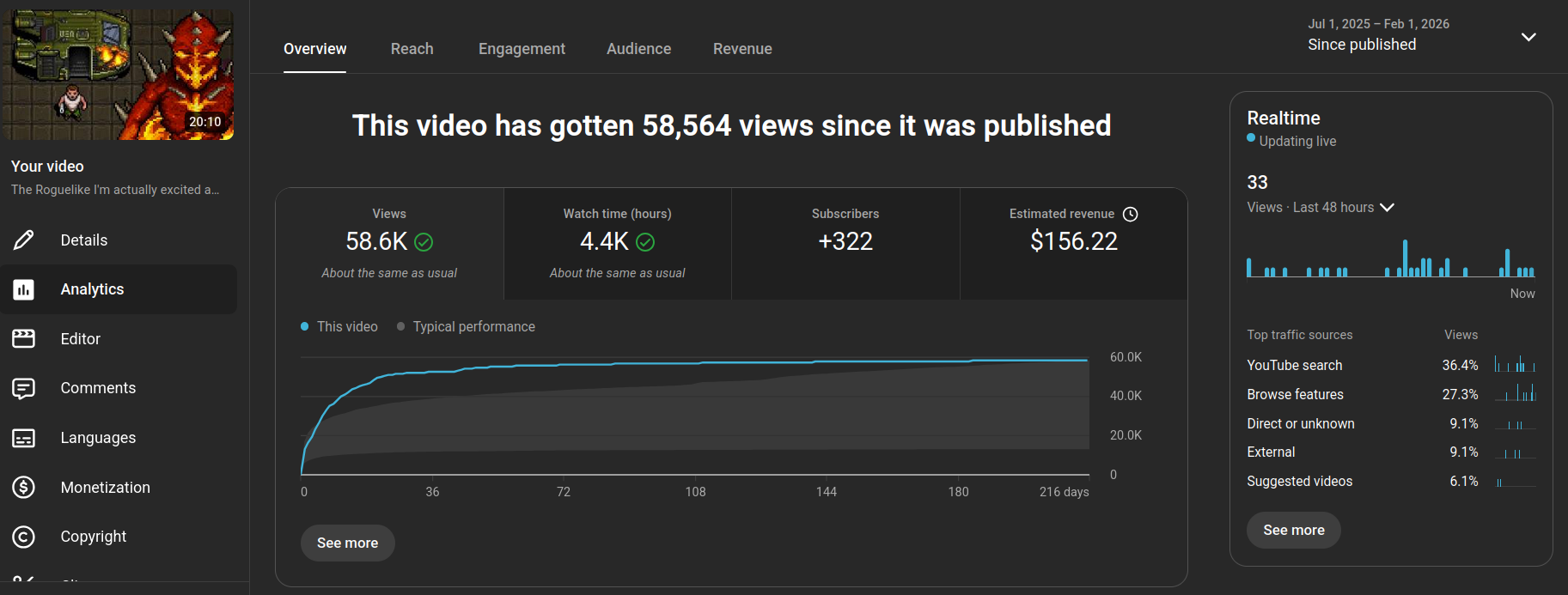Open the Engagement tab

pos(522,49)
